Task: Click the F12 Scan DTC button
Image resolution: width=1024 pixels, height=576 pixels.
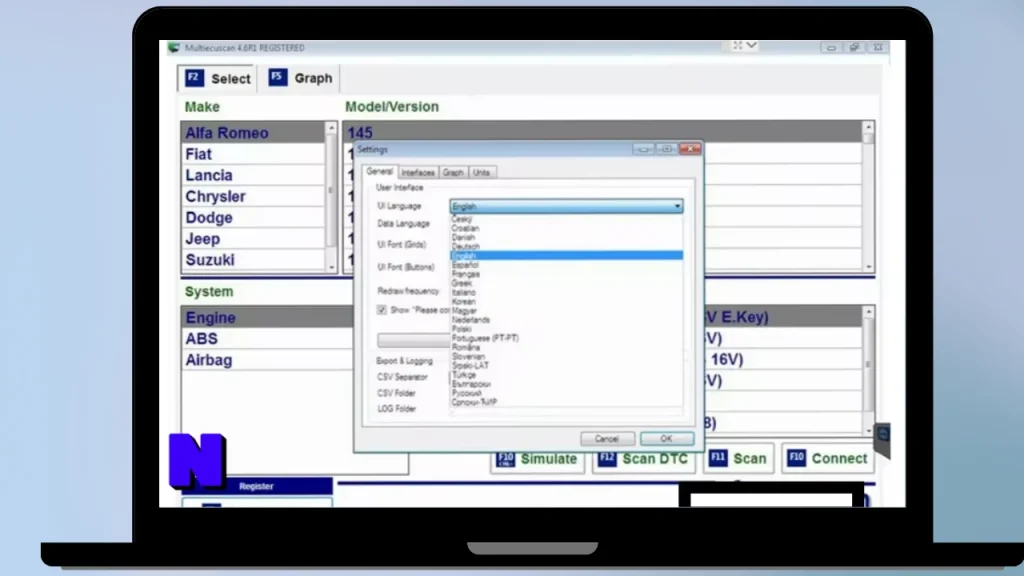Action: pyautogui.click(x=644, y=458)
